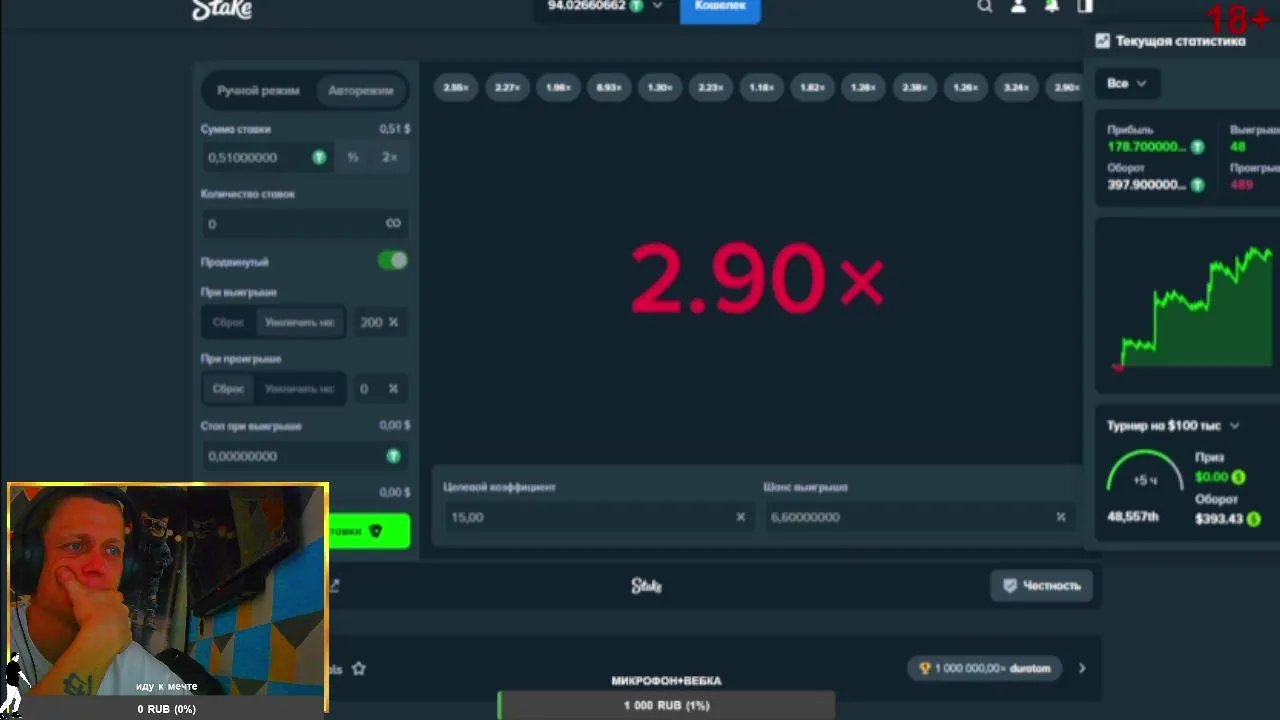Viewport: 1280px width, 720px height.
Task: Expand the balance currency dropdown
Action: coord(657,6)
